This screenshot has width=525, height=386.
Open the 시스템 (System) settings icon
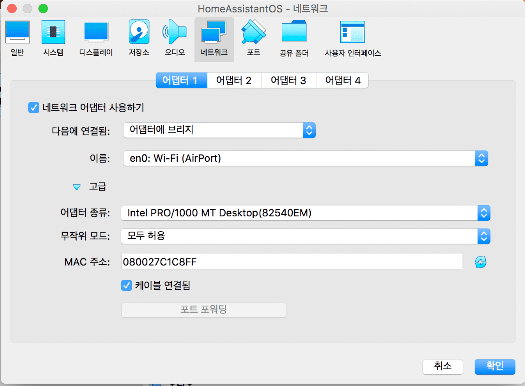coord(53,32)
